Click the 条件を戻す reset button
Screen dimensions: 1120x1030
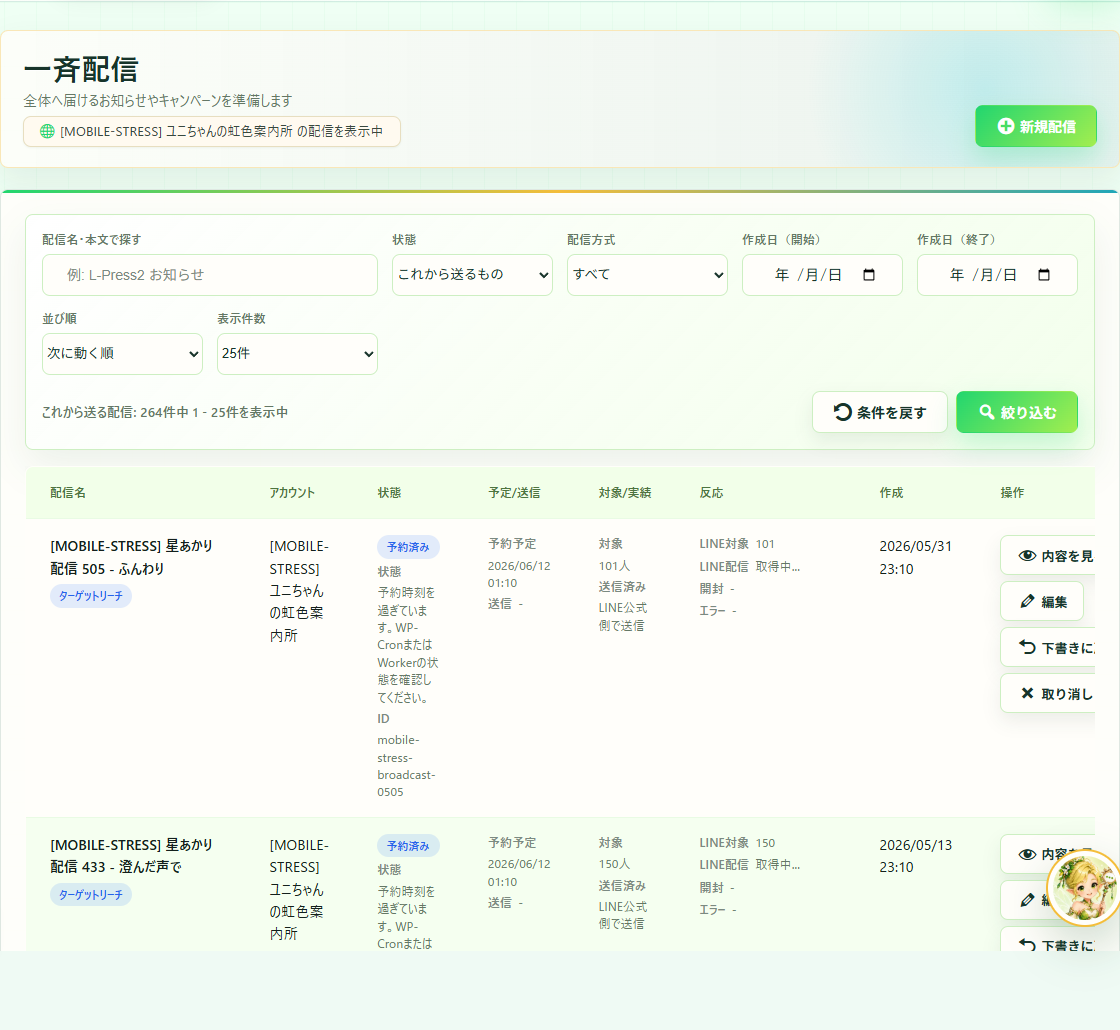(x=879, y=412)
